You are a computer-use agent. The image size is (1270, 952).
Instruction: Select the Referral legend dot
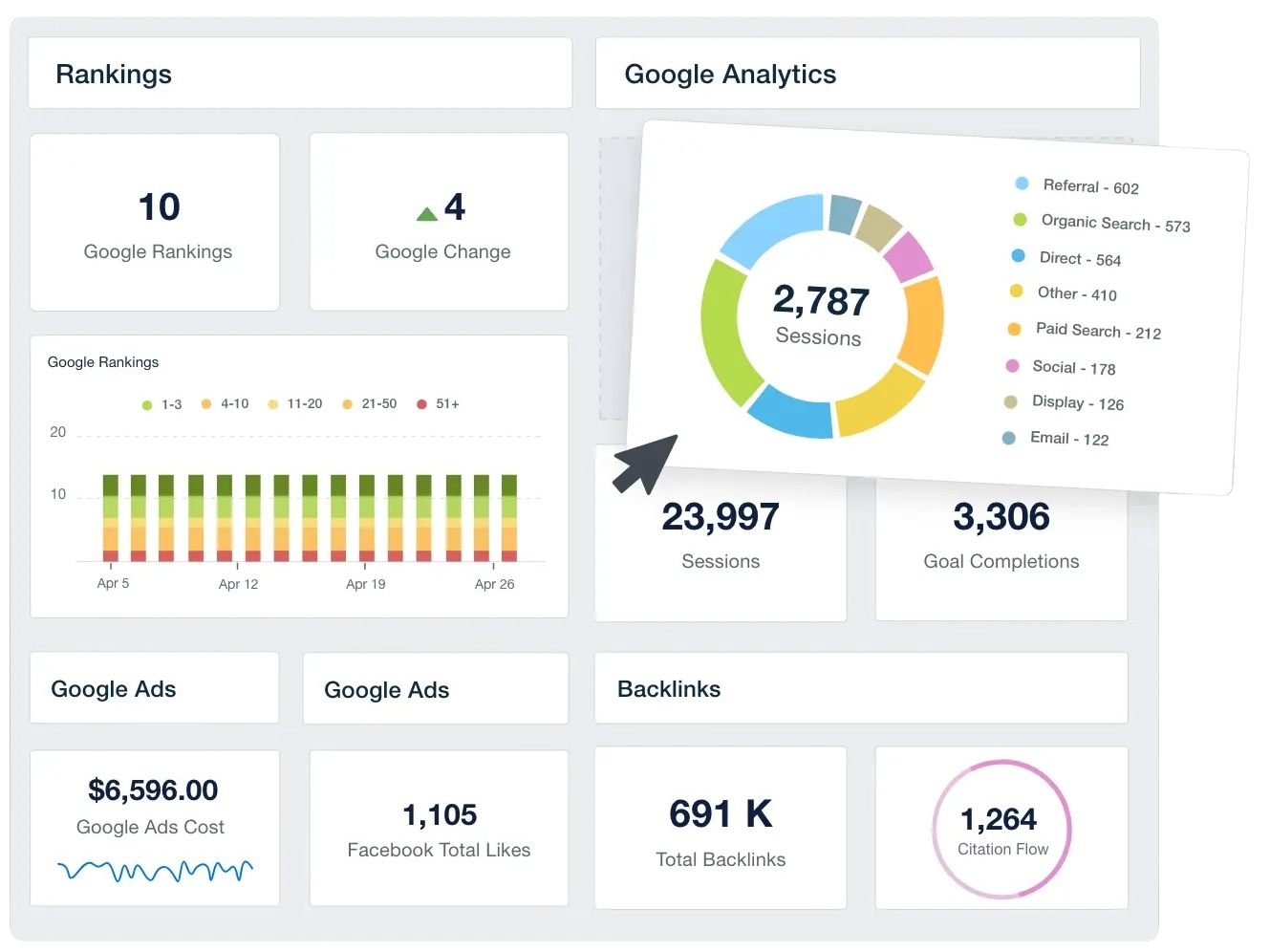click(x=1022, y=184)
